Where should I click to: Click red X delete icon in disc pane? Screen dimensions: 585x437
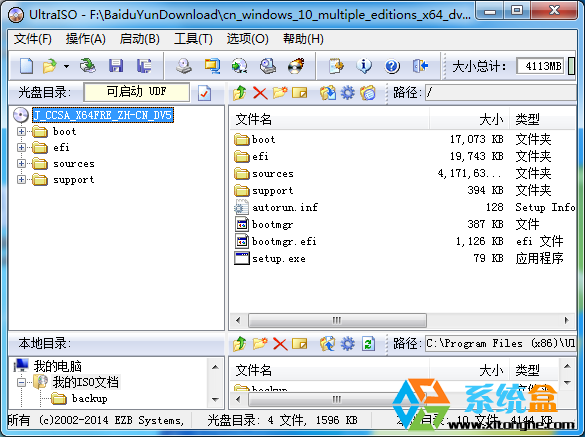(260, 93)
